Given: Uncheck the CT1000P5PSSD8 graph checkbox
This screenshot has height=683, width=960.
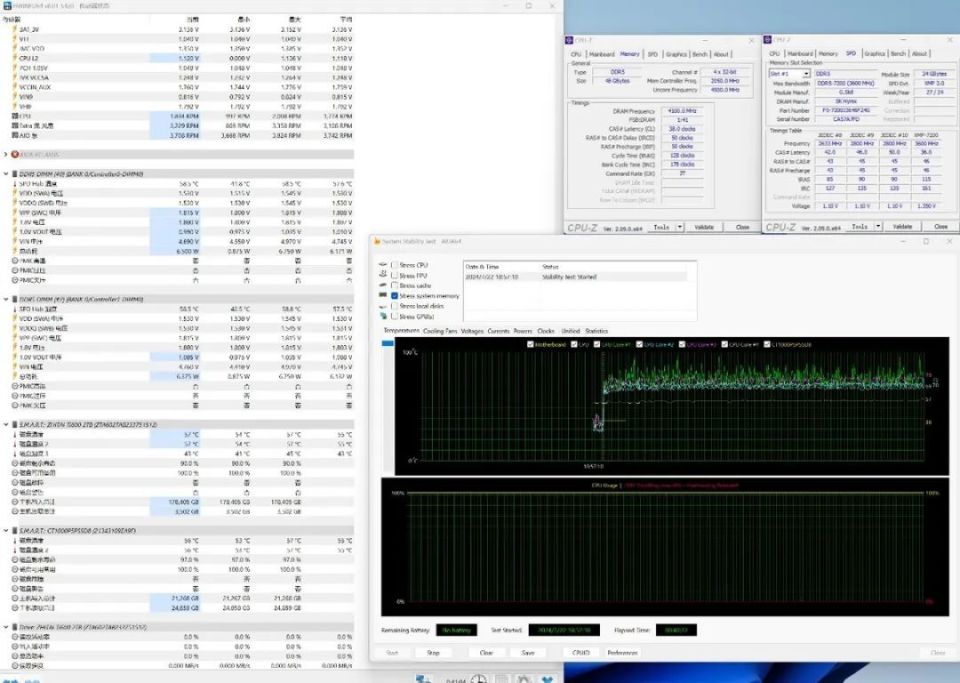Looking at the screenshot, I should 767,345.
